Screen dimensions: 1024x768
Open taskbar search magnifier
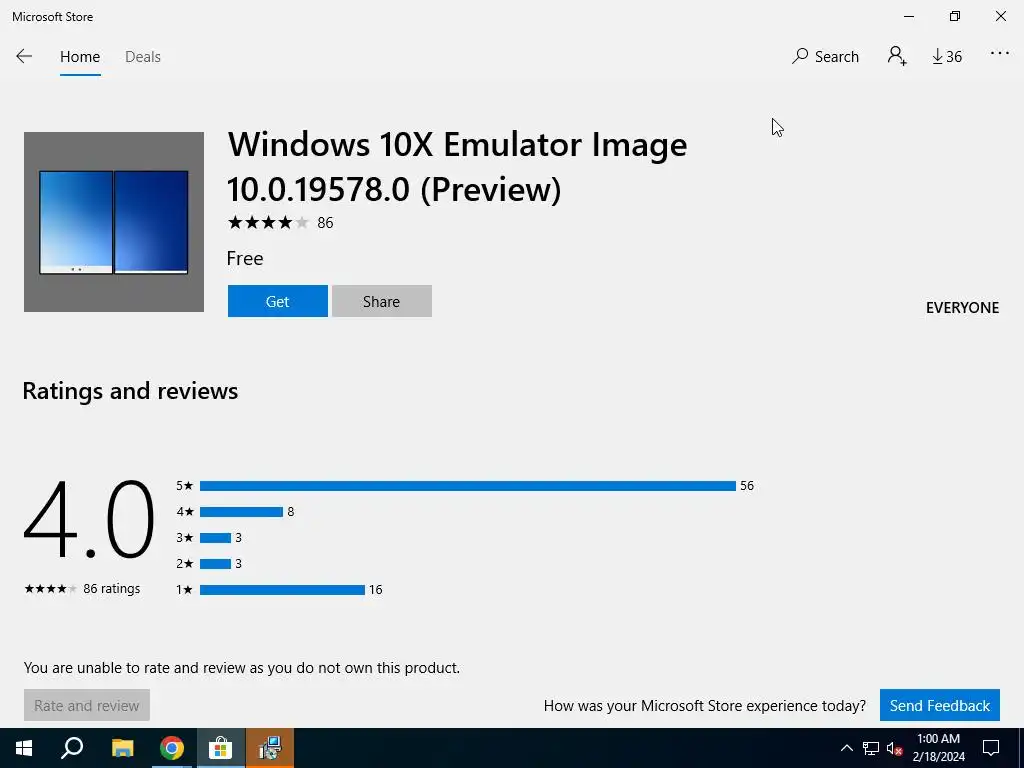(72, 748)
